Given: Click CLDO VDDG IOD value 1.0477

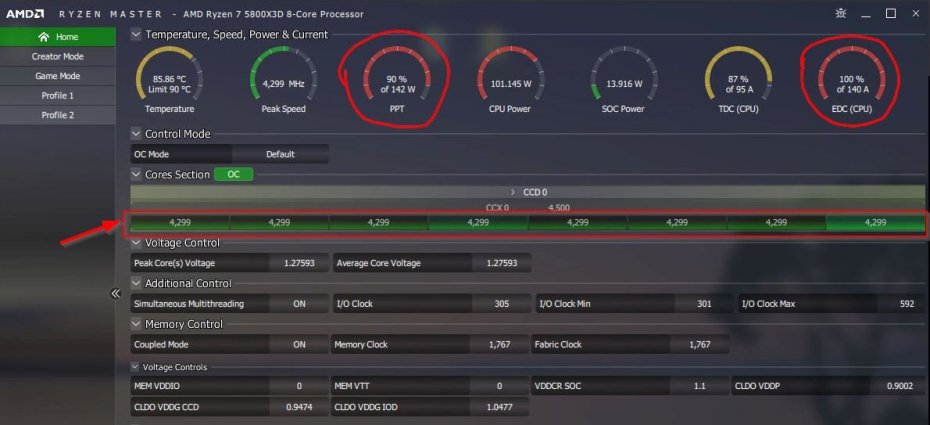Looking at the screenshot, I should (x=499, y=407).
